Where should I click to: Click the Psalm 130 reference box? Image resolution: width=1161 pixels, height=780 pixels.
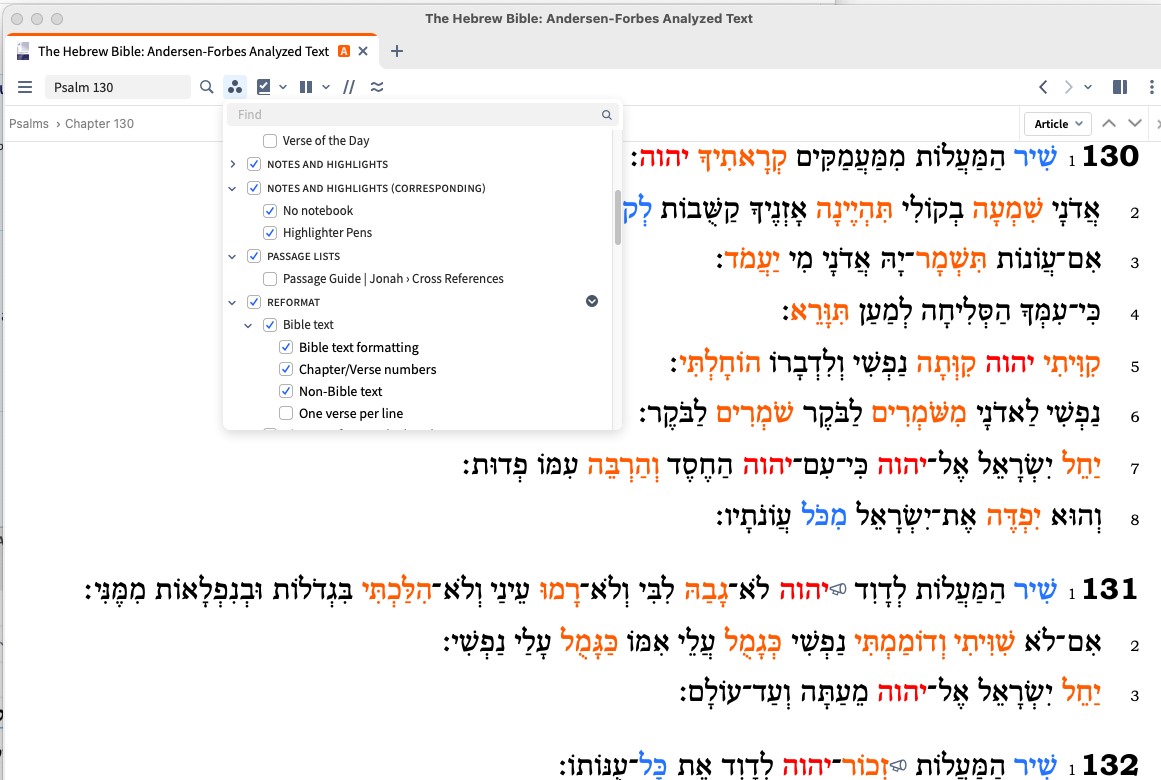(118, 87)
